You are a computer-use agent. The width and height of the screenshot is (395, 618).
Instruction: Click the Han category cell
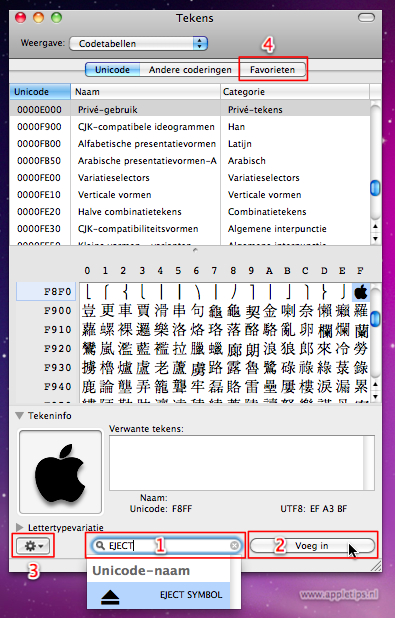tap(237, 127)
